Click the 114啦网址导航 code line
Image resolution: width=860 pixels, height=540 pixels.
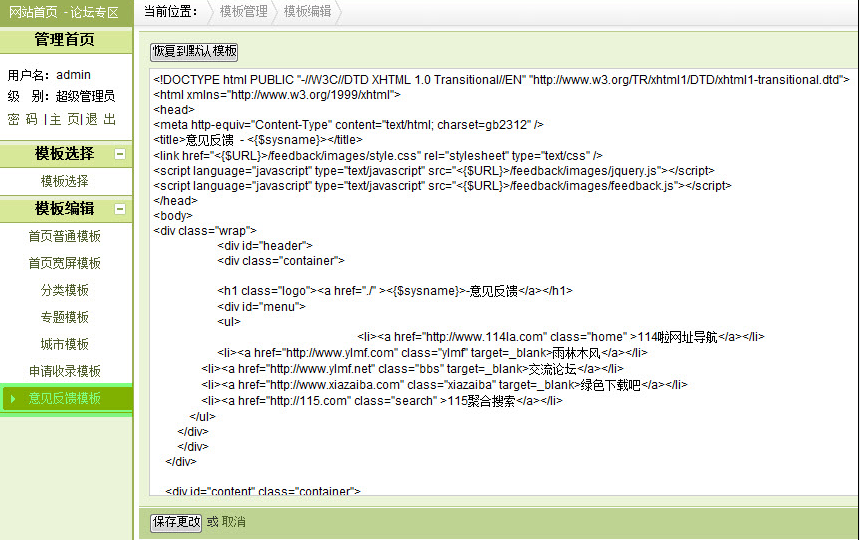(x=561, y=337)
